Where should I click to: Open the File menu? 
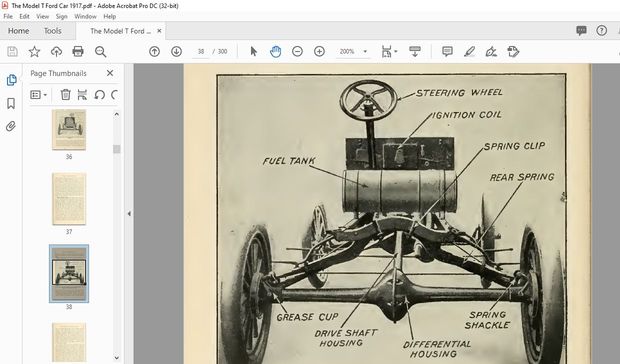tap(8, 16)
